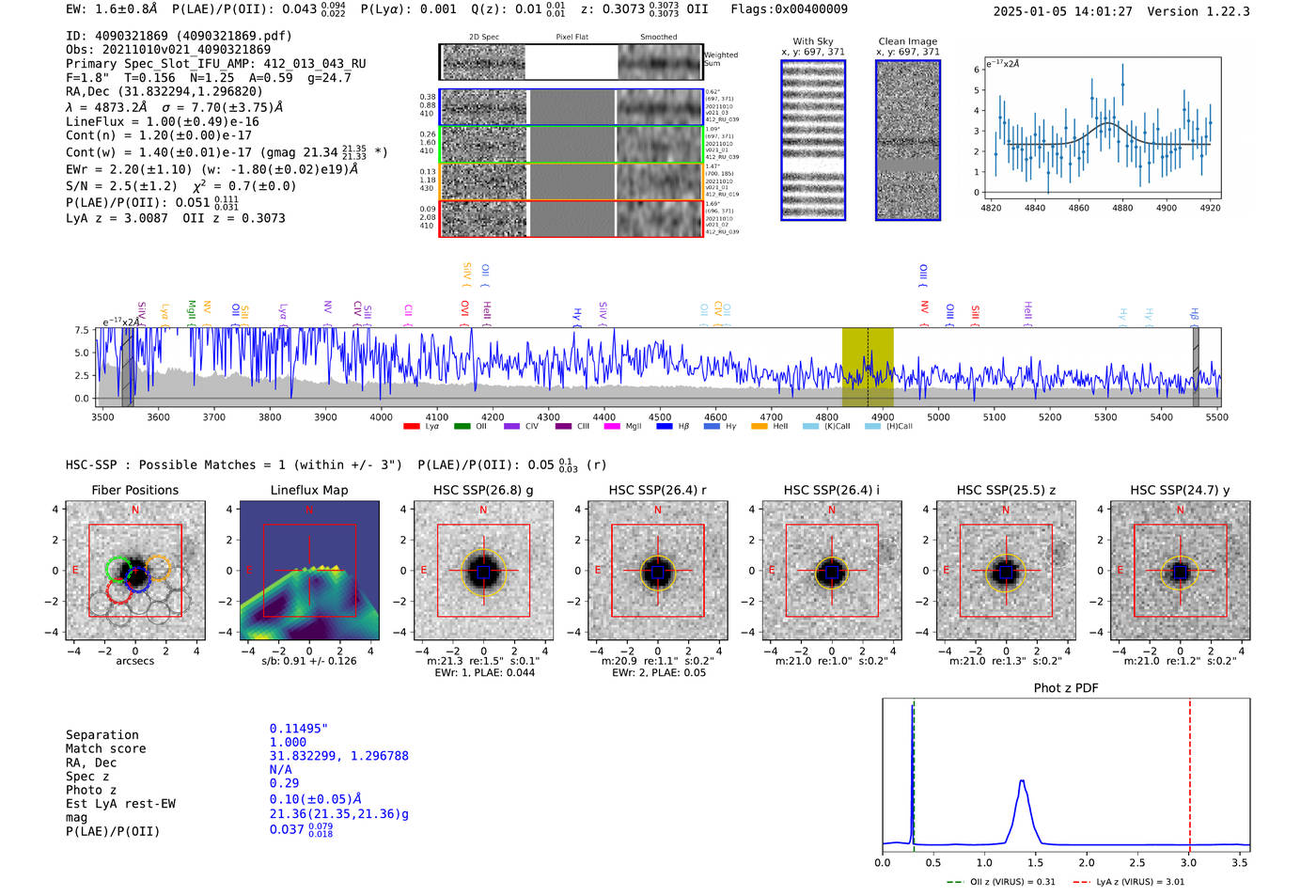Open the With Sky CCD cutout

[x=813, y=140]
